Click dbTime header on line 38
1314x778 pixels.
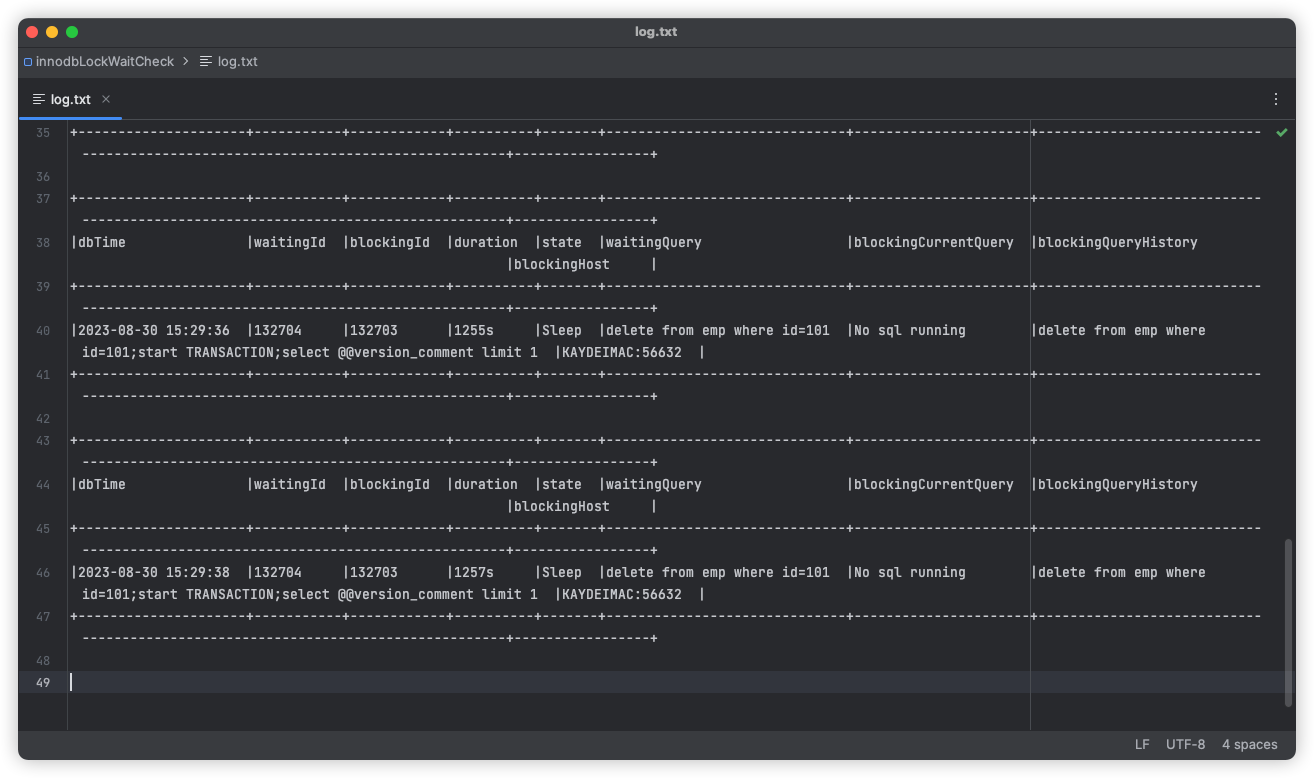(x=102, y=242)
